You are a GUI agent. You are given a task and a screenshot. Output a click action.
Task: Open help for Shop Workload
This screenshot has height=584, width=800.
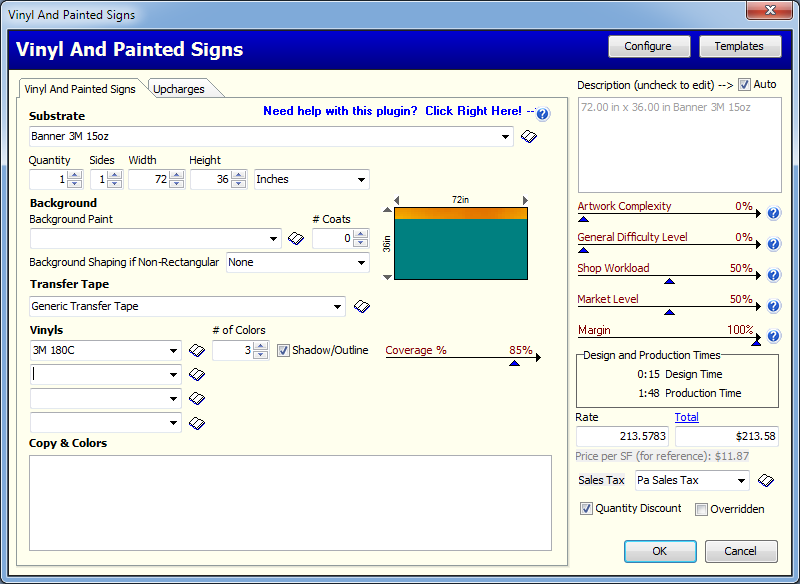[x=772, y=274]
